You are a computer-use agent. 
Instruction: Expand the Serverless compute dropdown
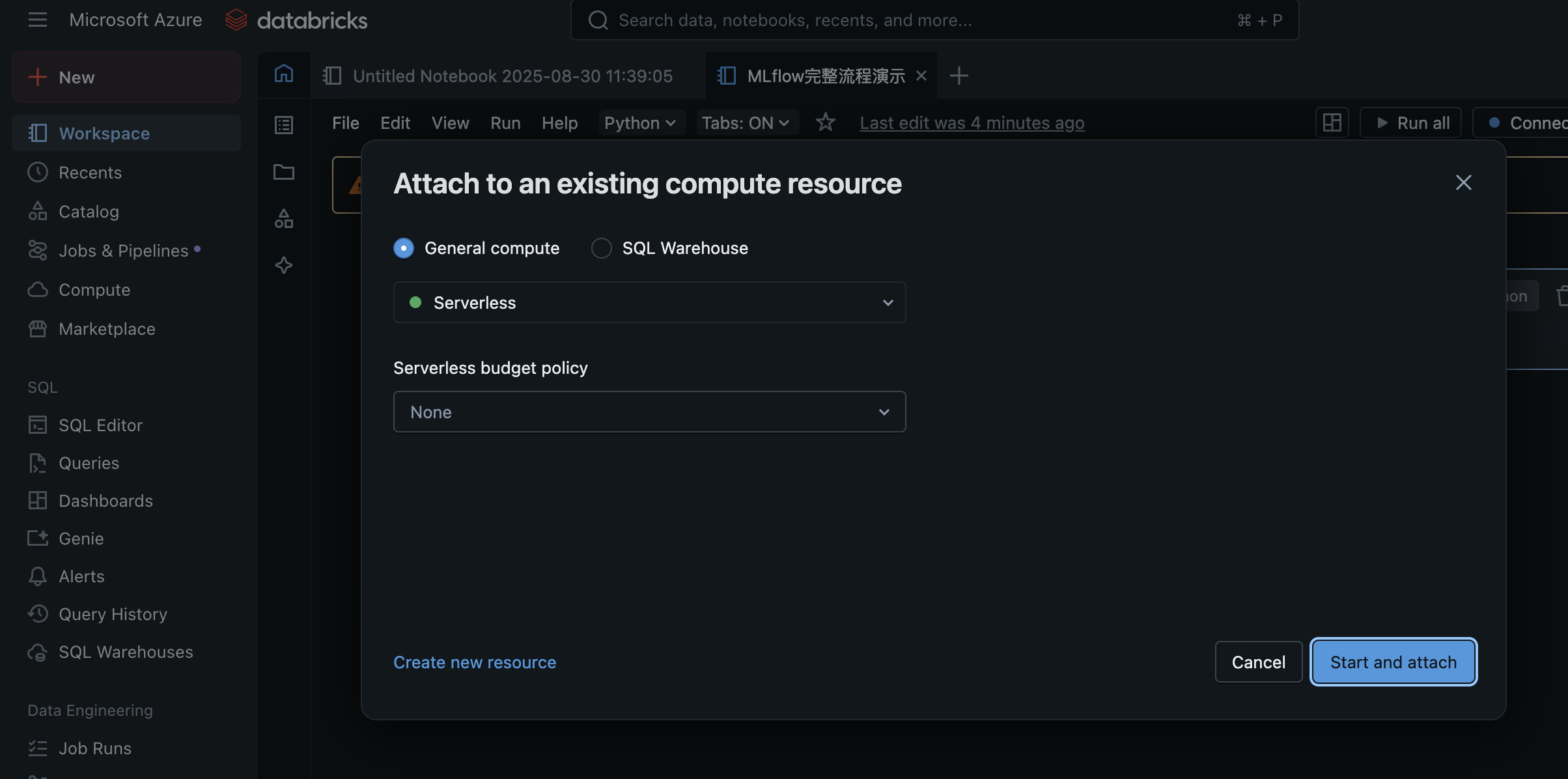[649, 302]
